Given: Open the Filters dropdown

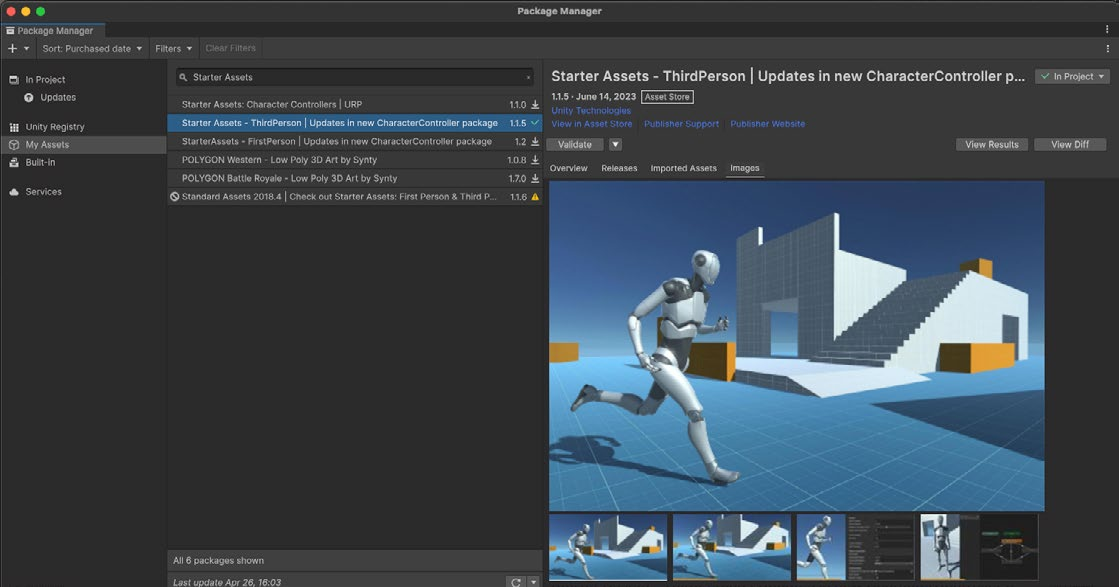Looking at the screenshot, I should tap(173, 49).
